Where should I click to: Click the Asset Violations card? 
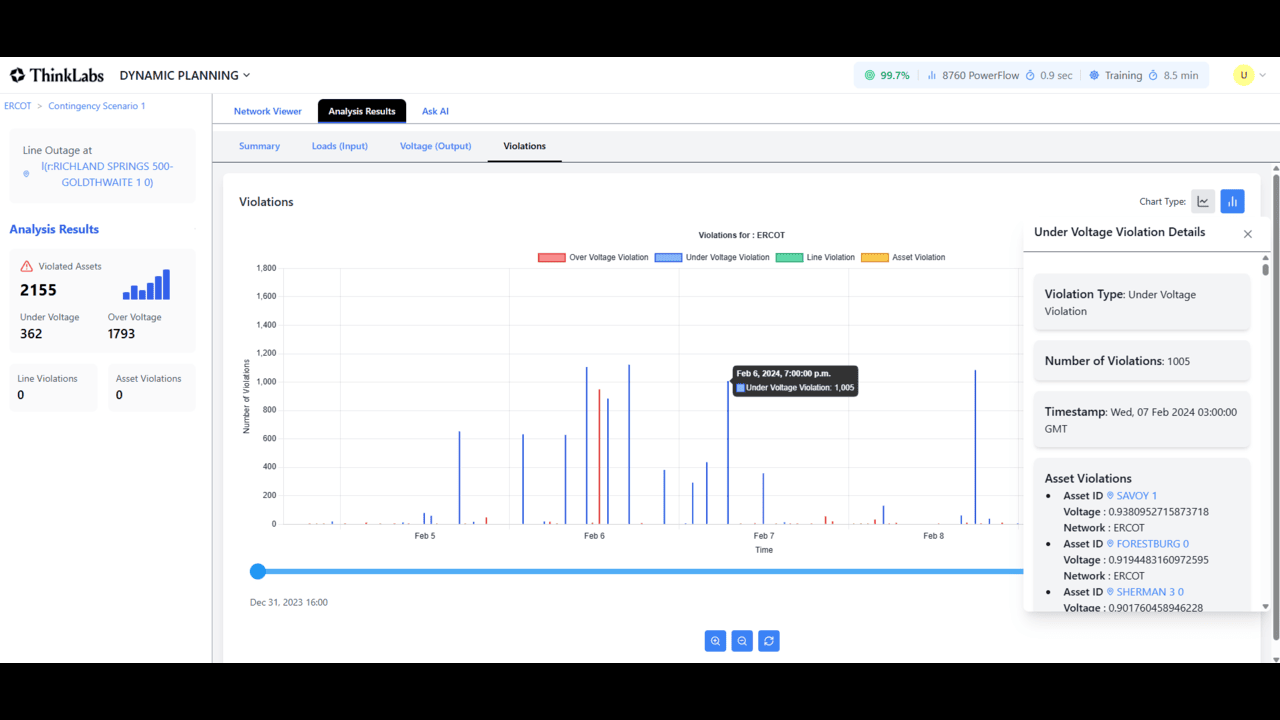click(151, 387)
